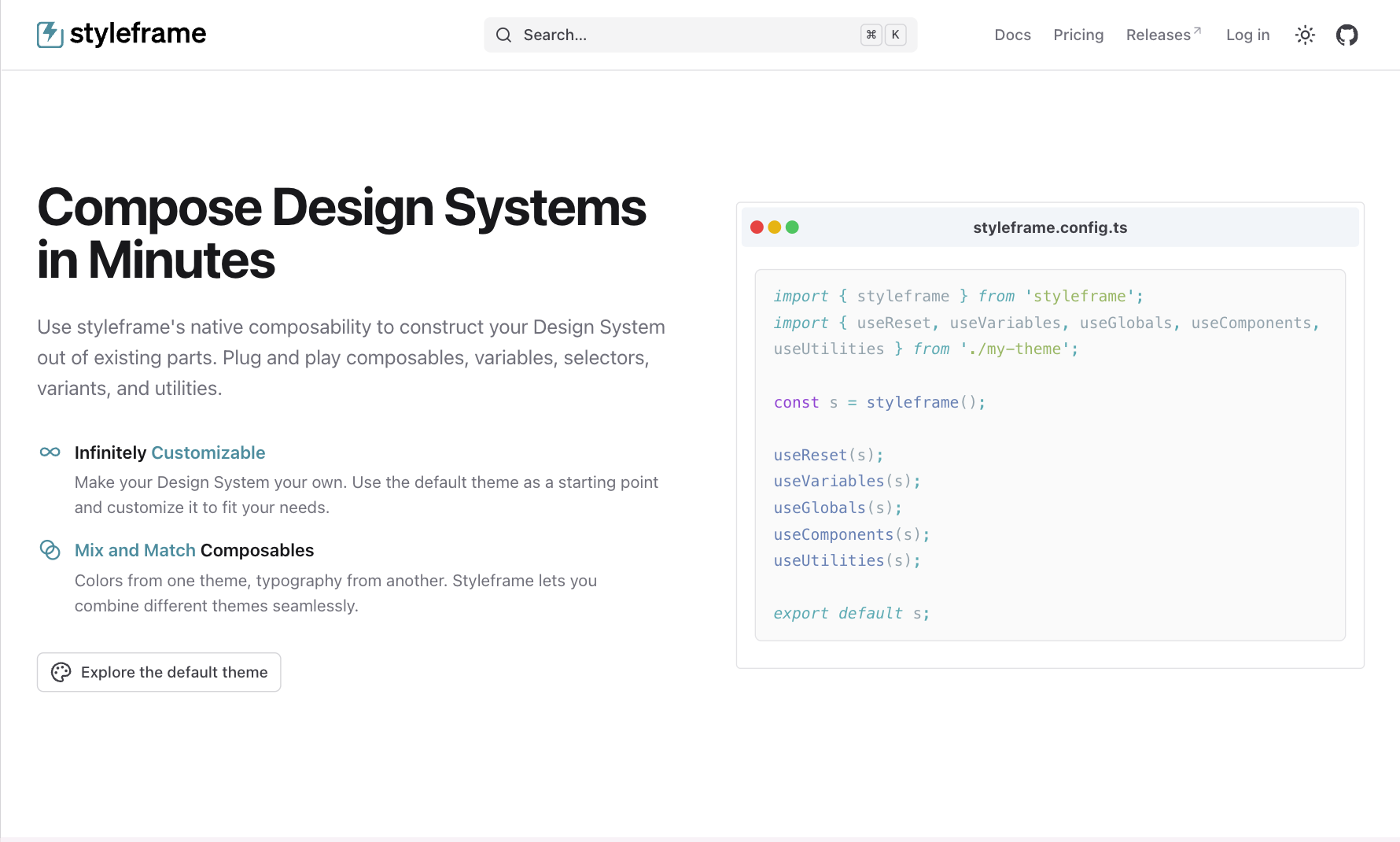Click the red traffic light on the code window
This screenshot has width=1400, height=842.
757,227
